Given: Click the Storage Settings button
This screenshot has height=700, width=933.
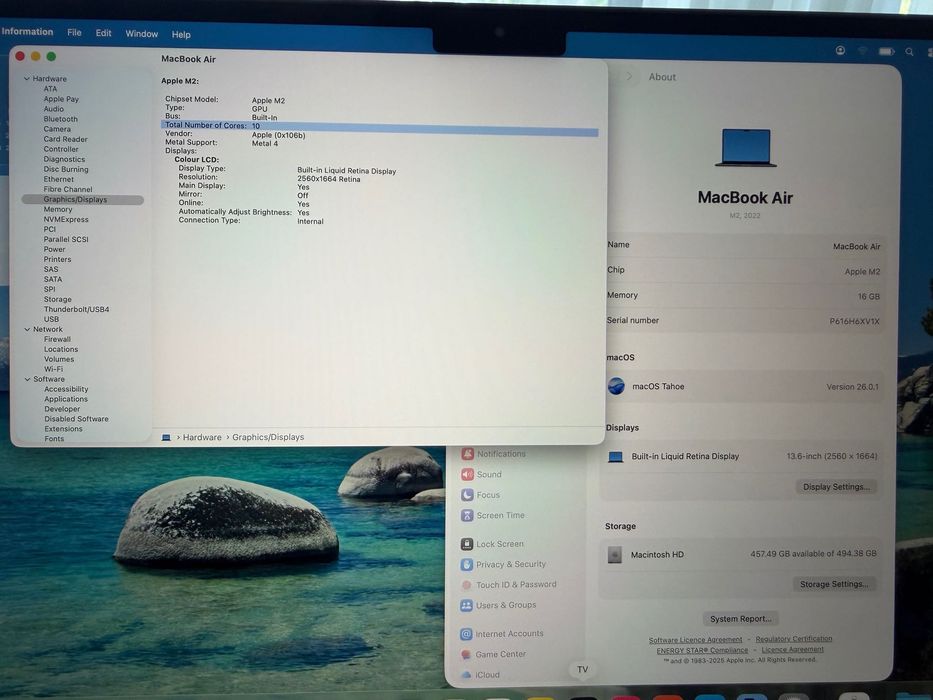Looking at the screenshot, I should [x=834, y=585].
